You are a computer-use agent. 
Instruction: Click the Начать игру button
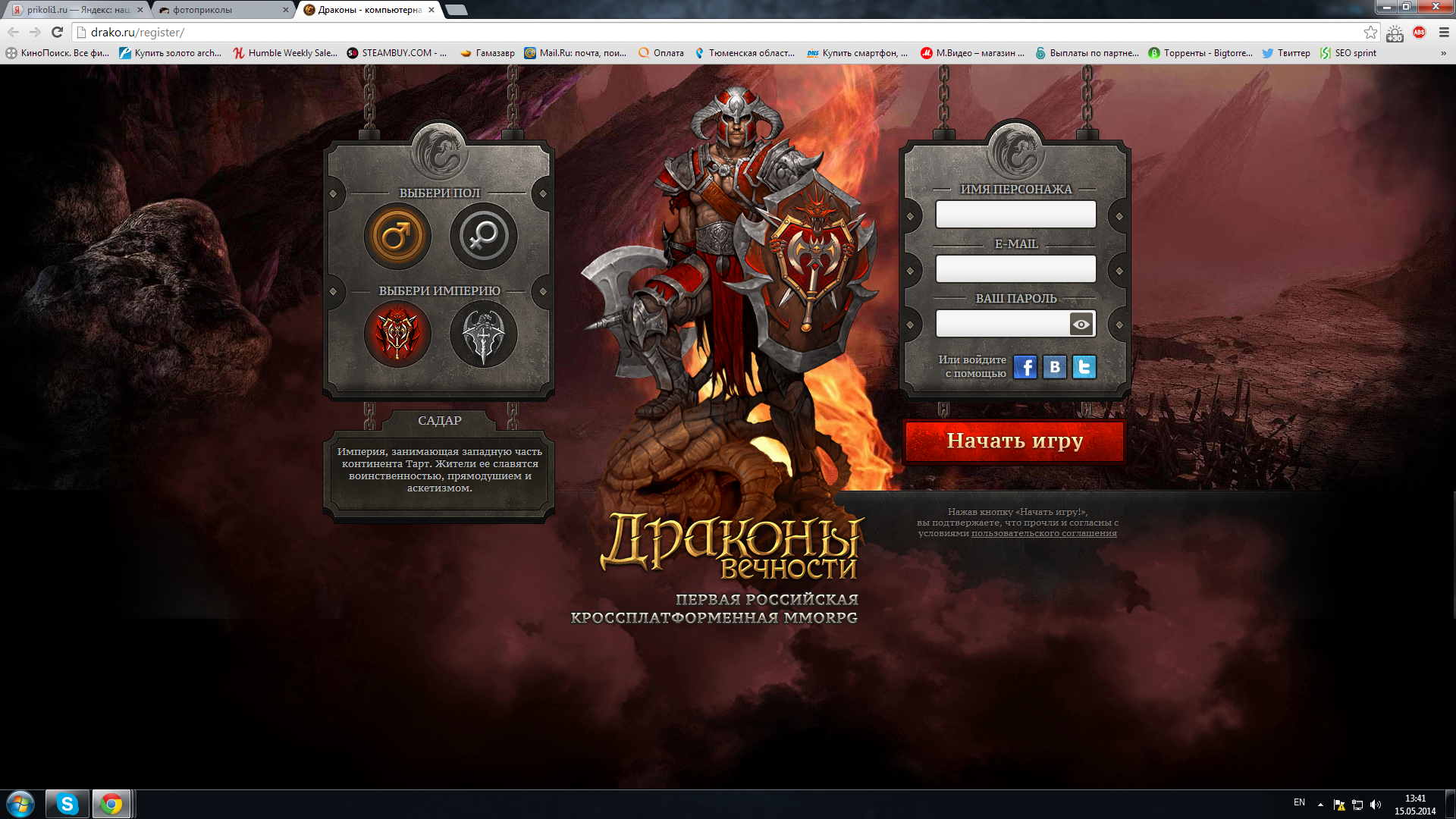[x=1015, y=441]
